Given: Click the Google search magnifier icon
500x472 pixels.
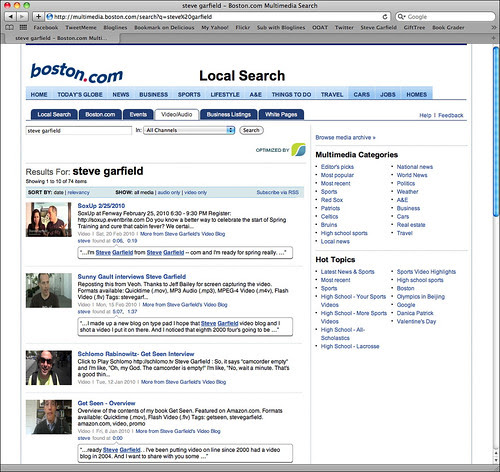Looking at the screenshot, I should (x=401, y=16).
